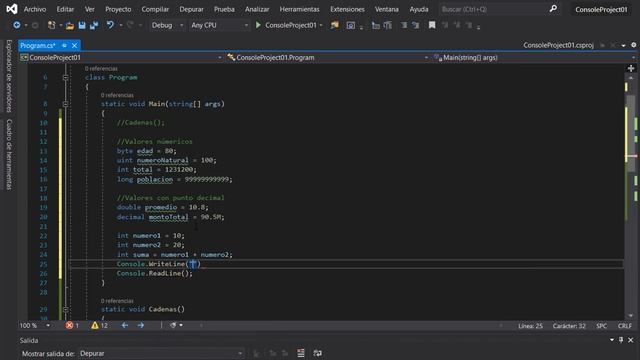The width and height of the screenshot is (640, 360).
Task: Click the Visual Studio logo icon
Action: pos(12,9)
